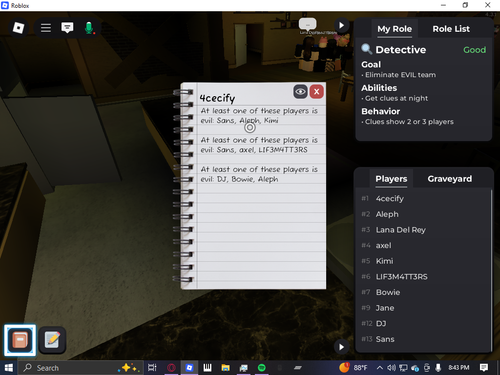The width and height of the screenshot is (500, 375).
Task: Click the Good alignment label
Action: click(x=474, y=50)
